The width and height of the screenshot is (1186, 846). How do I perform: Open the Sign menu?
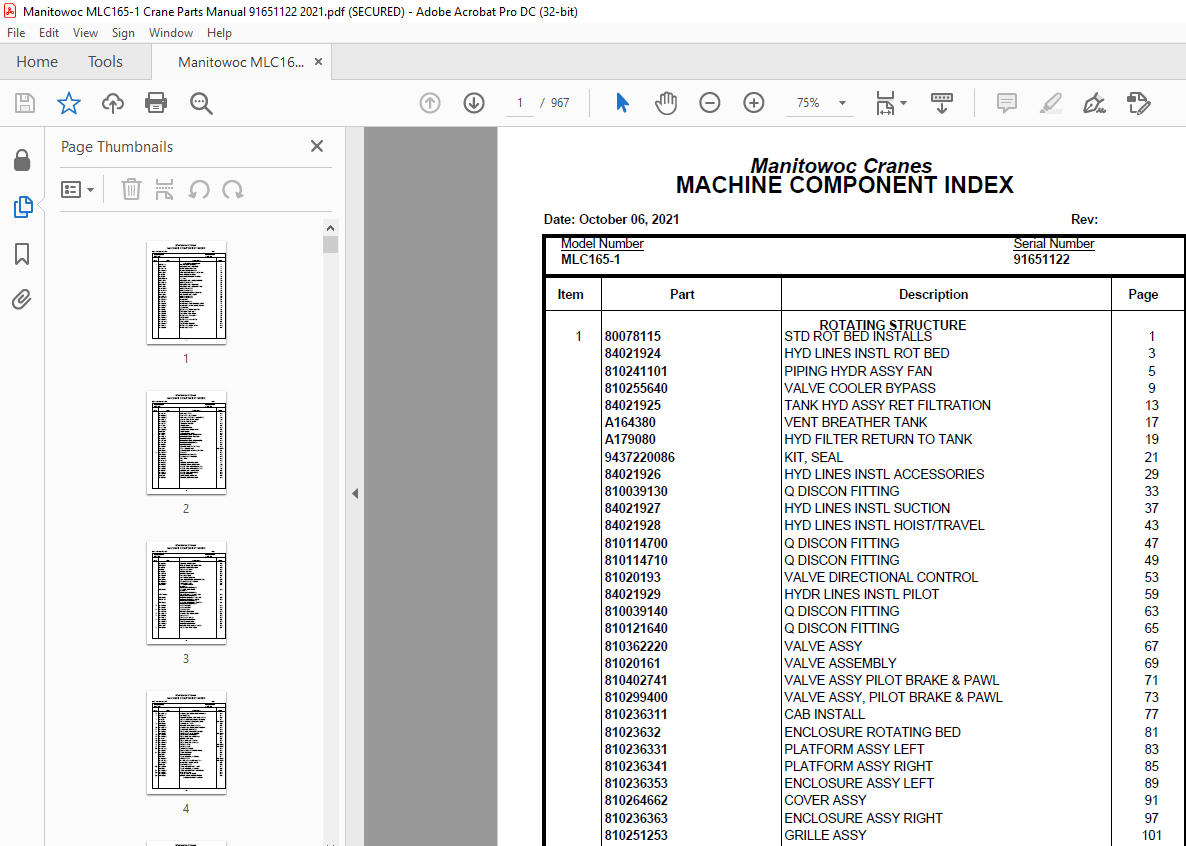point(123,33)
